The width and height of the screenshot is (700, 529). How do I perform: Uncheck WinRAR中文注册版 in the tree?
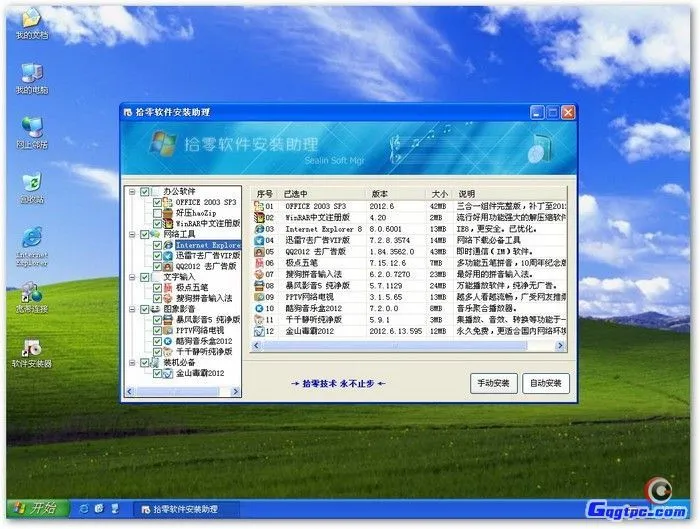point(157,224)
